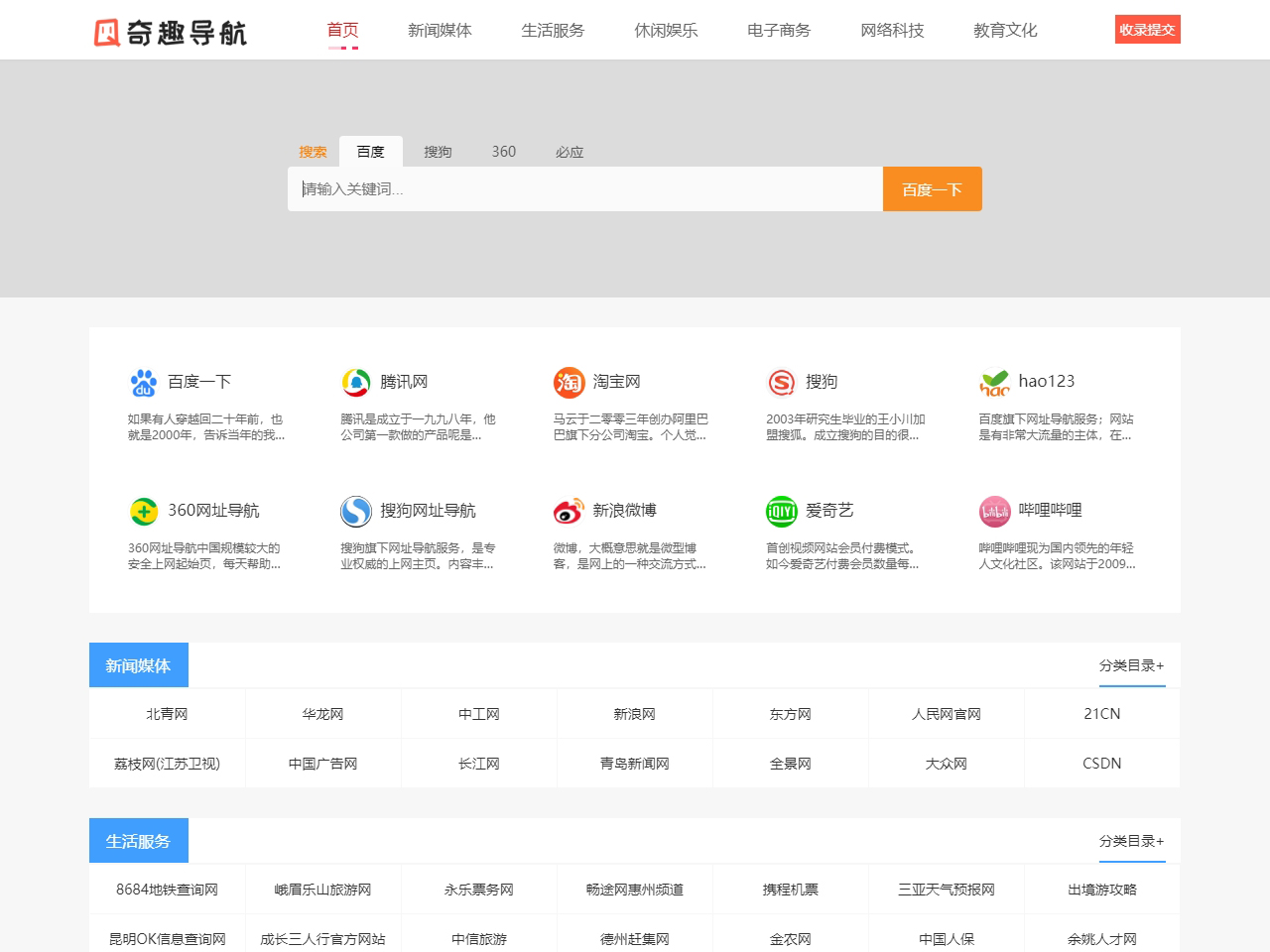Open the 电子商务 navigation menu
The image size is (1270, 952).
pyautogui.click(x=778, y=31)
